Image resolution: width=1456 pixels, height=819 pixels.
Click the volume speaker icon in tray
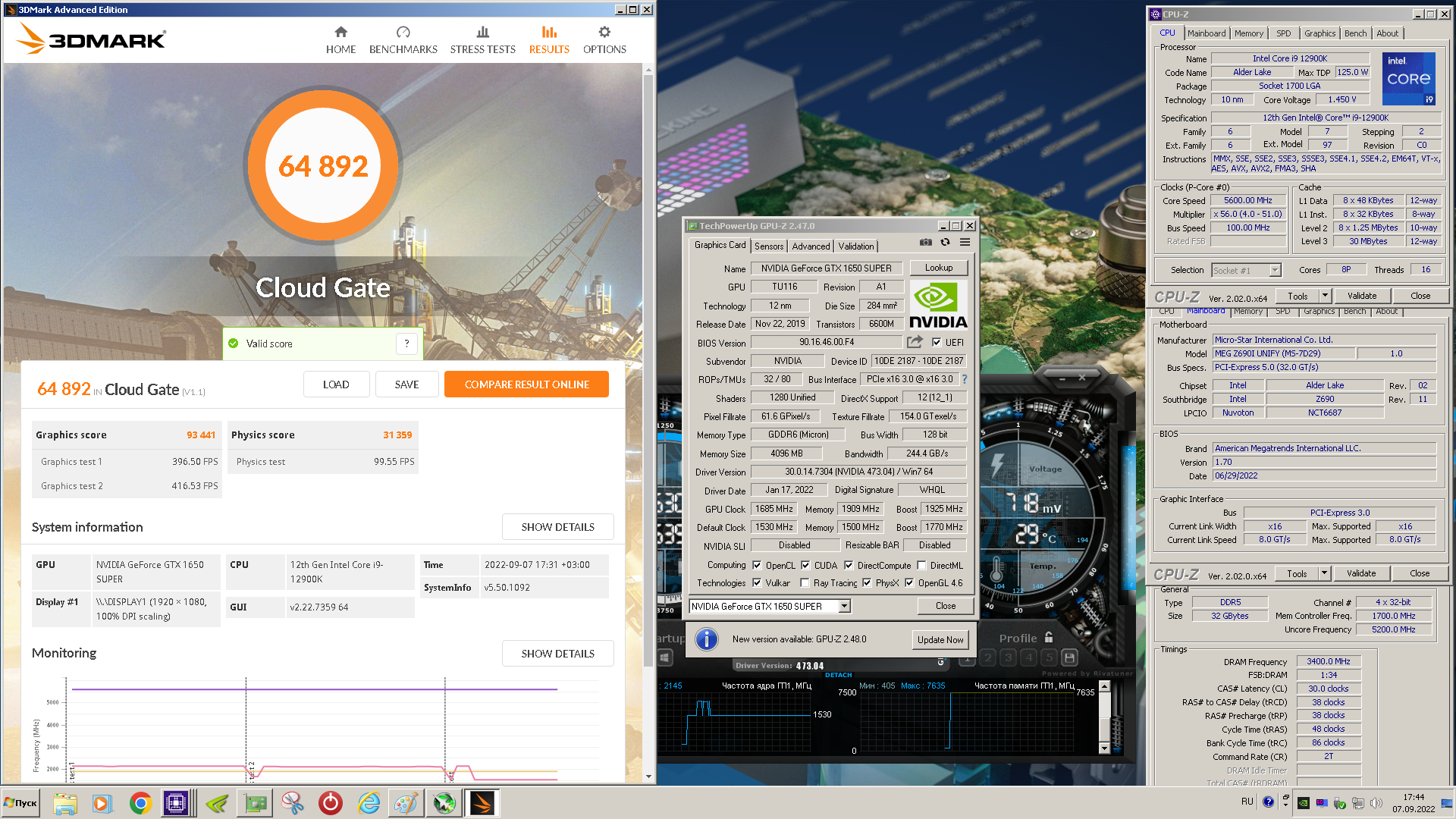click(x=1376, y=802)
